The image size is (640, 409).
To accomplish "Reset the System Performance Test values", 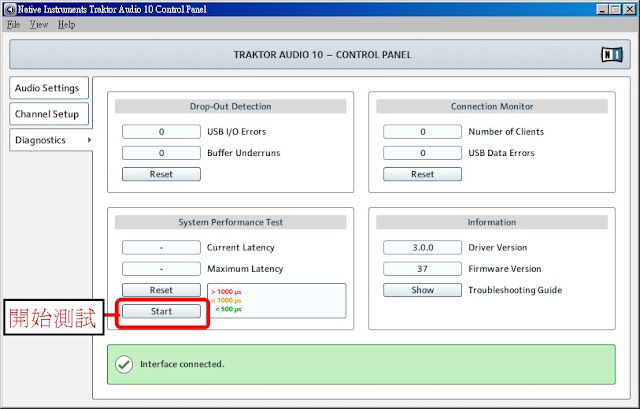I will (x=161, y=290).
